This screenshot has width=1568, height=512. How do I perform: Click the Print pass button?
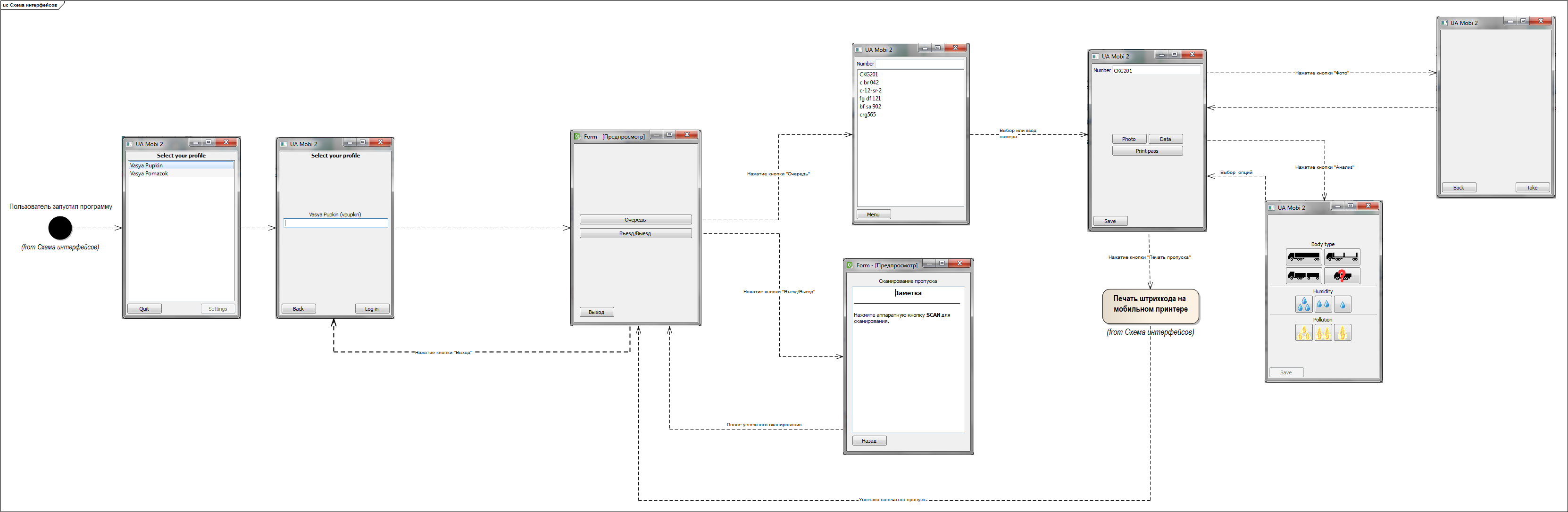pyautogui.click(x=1147, y=151)
